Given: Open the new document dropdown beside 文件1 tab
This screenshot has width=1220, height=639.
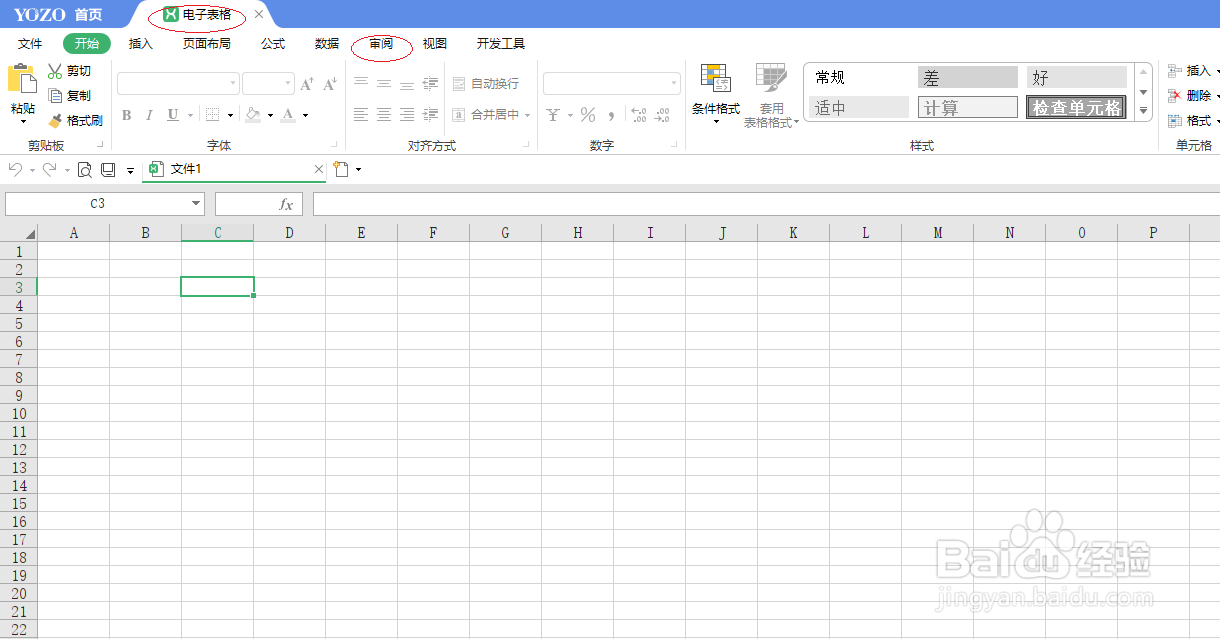Looking at the screenshot, I should pyautogui.click(x=358, y=170).
